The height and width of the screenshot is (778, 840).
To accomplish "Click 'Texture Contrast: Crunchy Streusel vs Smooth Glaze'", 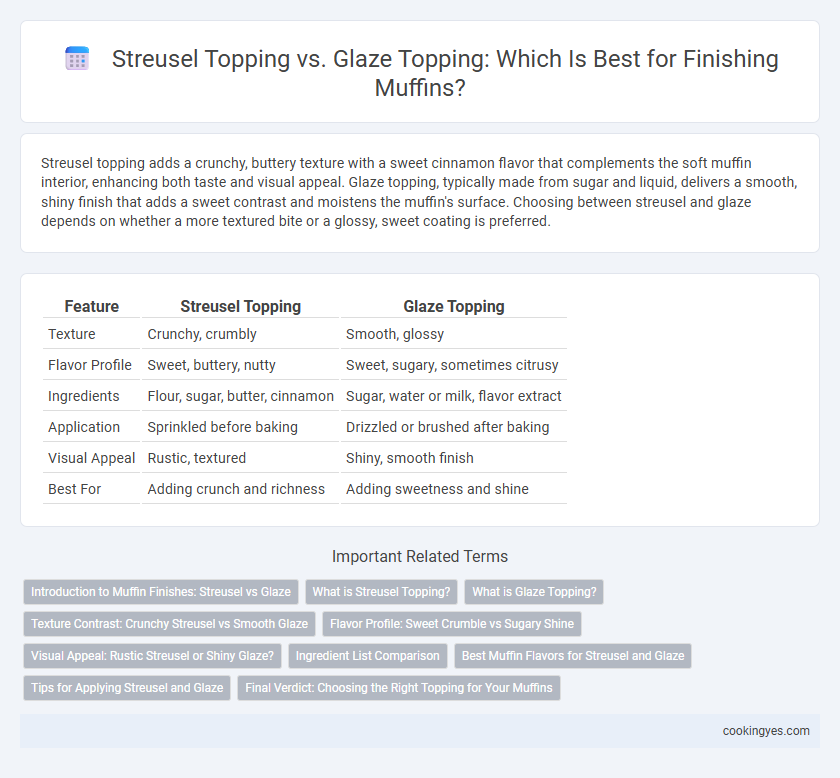I will tap(169, 624).
